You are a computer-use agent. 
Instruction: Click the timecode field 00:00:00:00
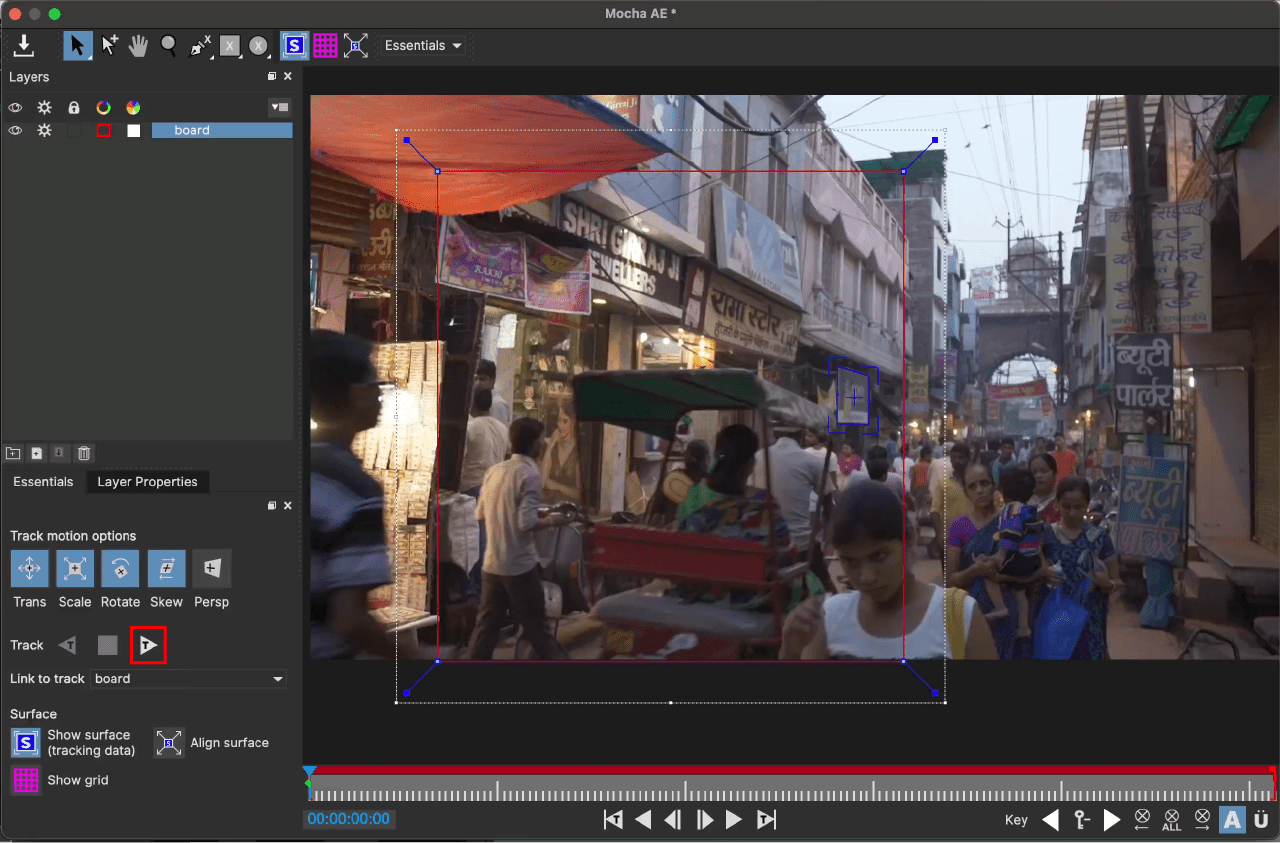(x=348, y=819)
